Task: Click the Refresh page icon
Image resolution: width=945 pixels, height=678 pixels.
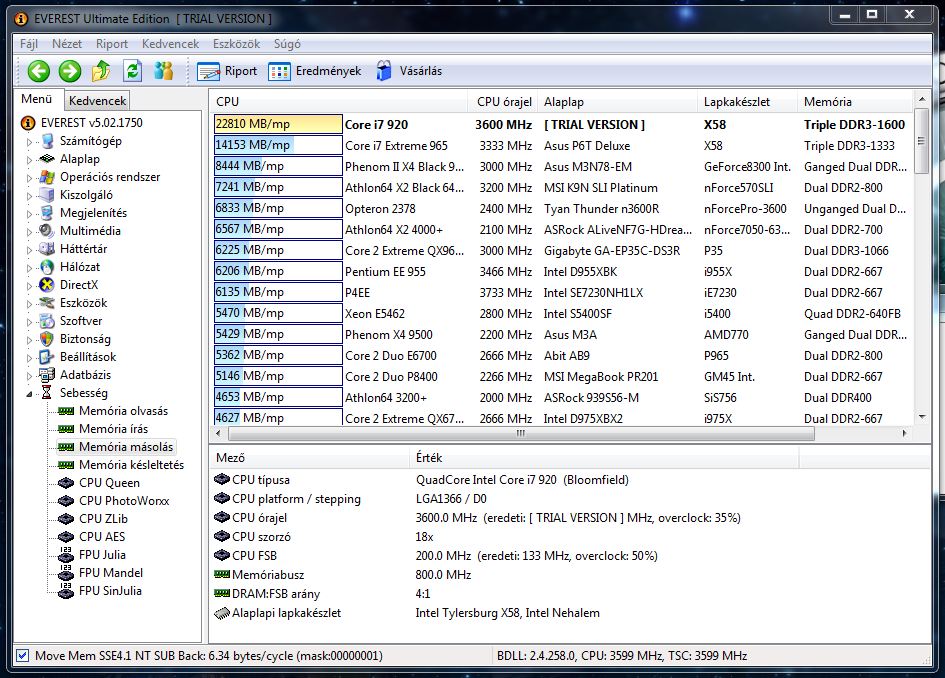Action: (133, 71)
